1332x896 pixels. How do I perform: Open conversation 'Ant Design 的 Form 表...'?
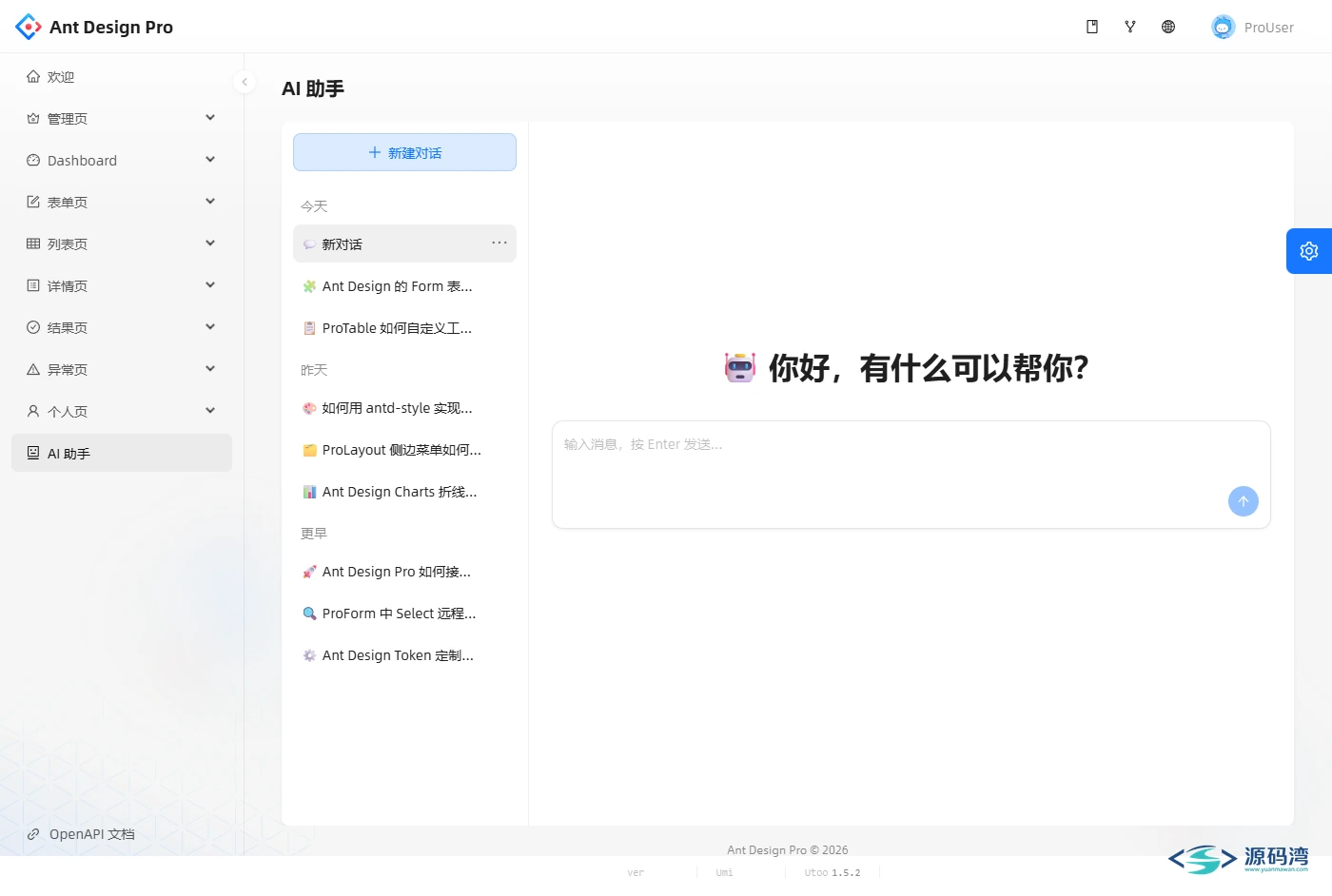(404, 286)
